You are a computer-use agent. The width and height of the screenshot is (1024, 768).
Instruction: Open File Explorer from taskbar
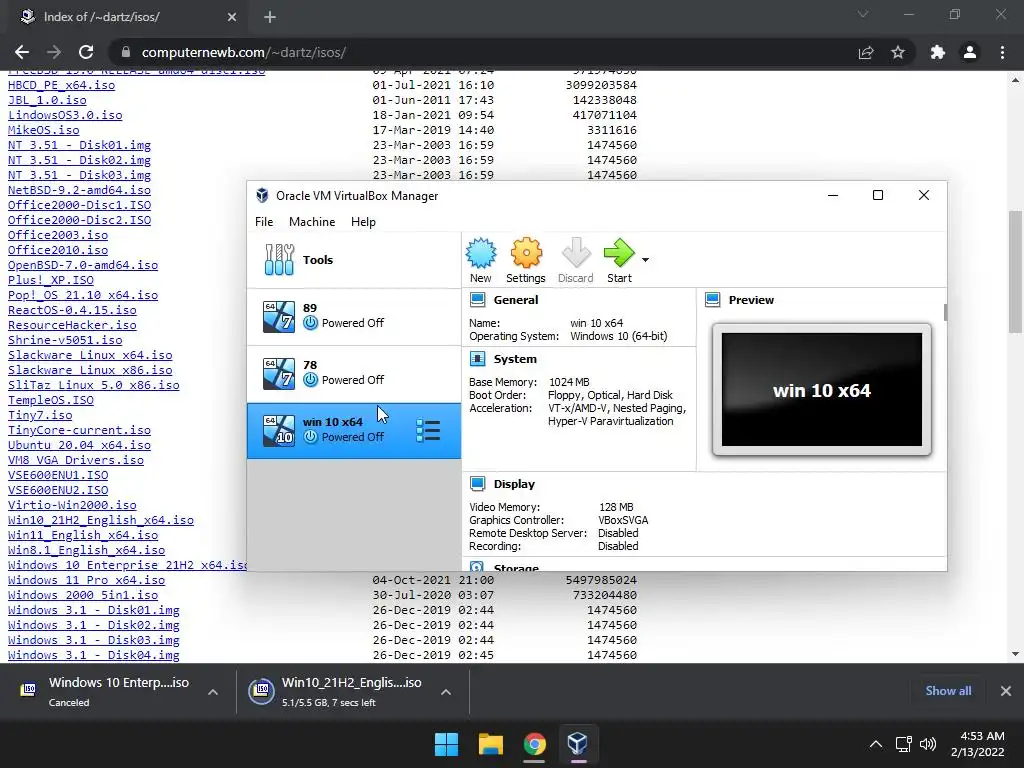[490, 744]
